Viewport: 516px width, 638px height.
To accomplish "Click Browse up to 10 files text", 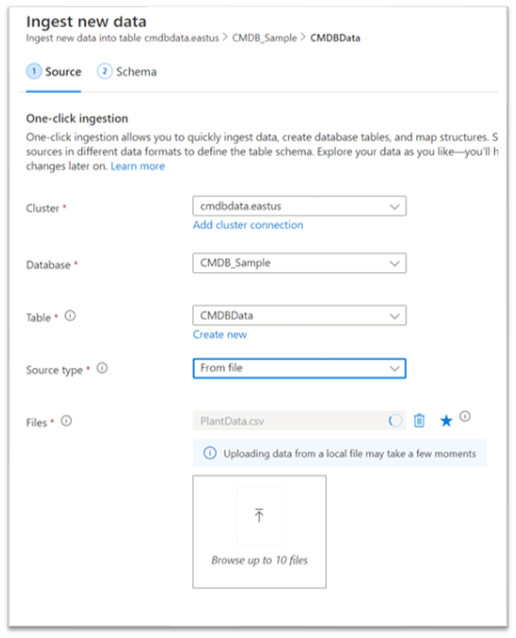I will coord(259,560).
